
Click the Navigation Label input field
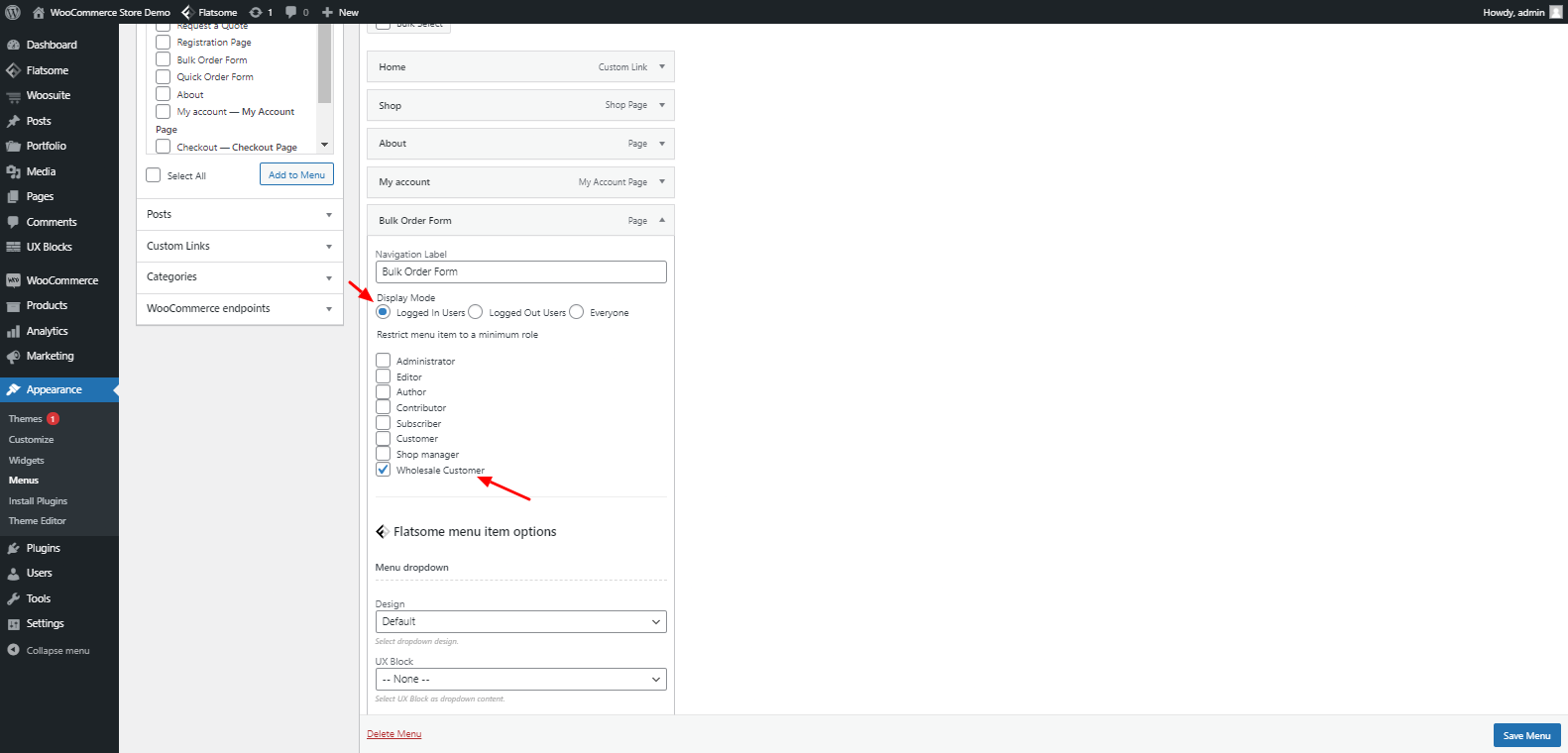click(x=521, y=271)
